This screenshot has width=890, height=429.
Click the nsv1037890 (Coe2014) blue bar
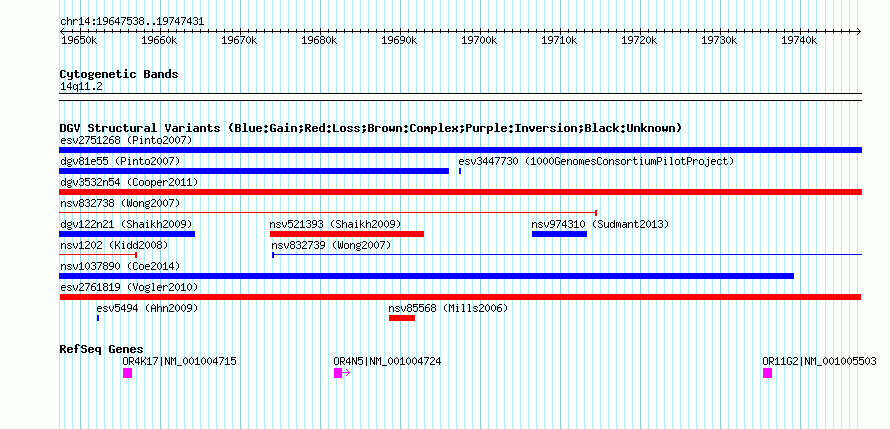426,276
